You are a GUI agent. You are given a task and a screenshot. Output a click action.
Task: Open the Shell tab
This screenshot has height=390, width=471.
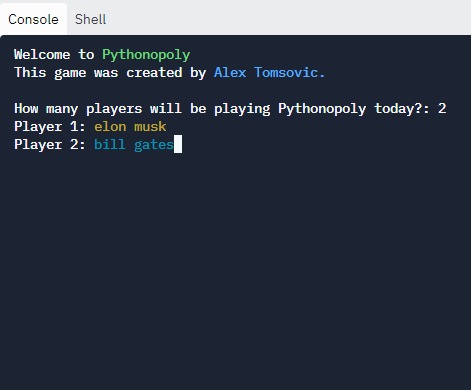[90, 19]
